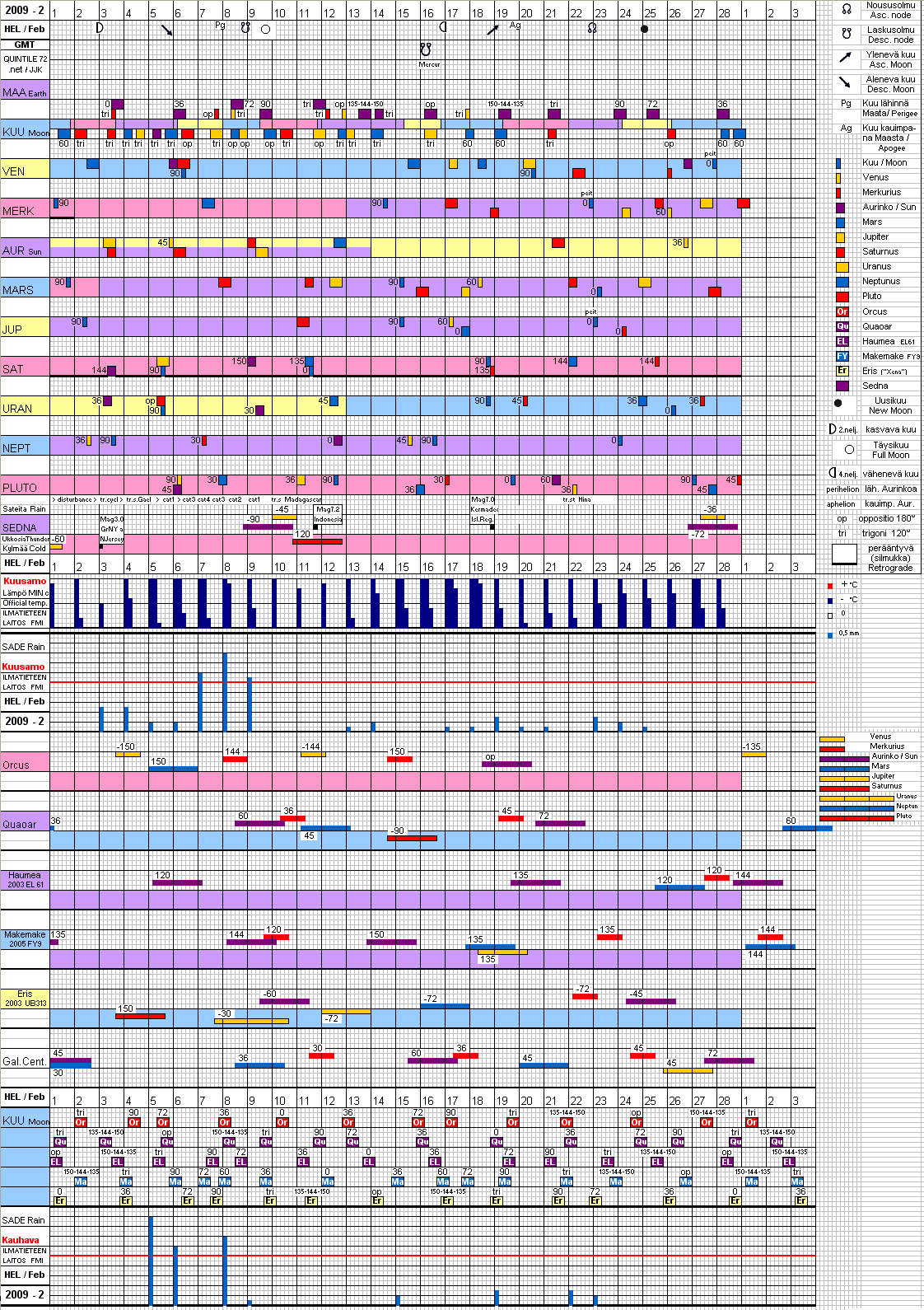Click the descending Moon arrow in the legend

pyautogui.click(x=846, y=82)
